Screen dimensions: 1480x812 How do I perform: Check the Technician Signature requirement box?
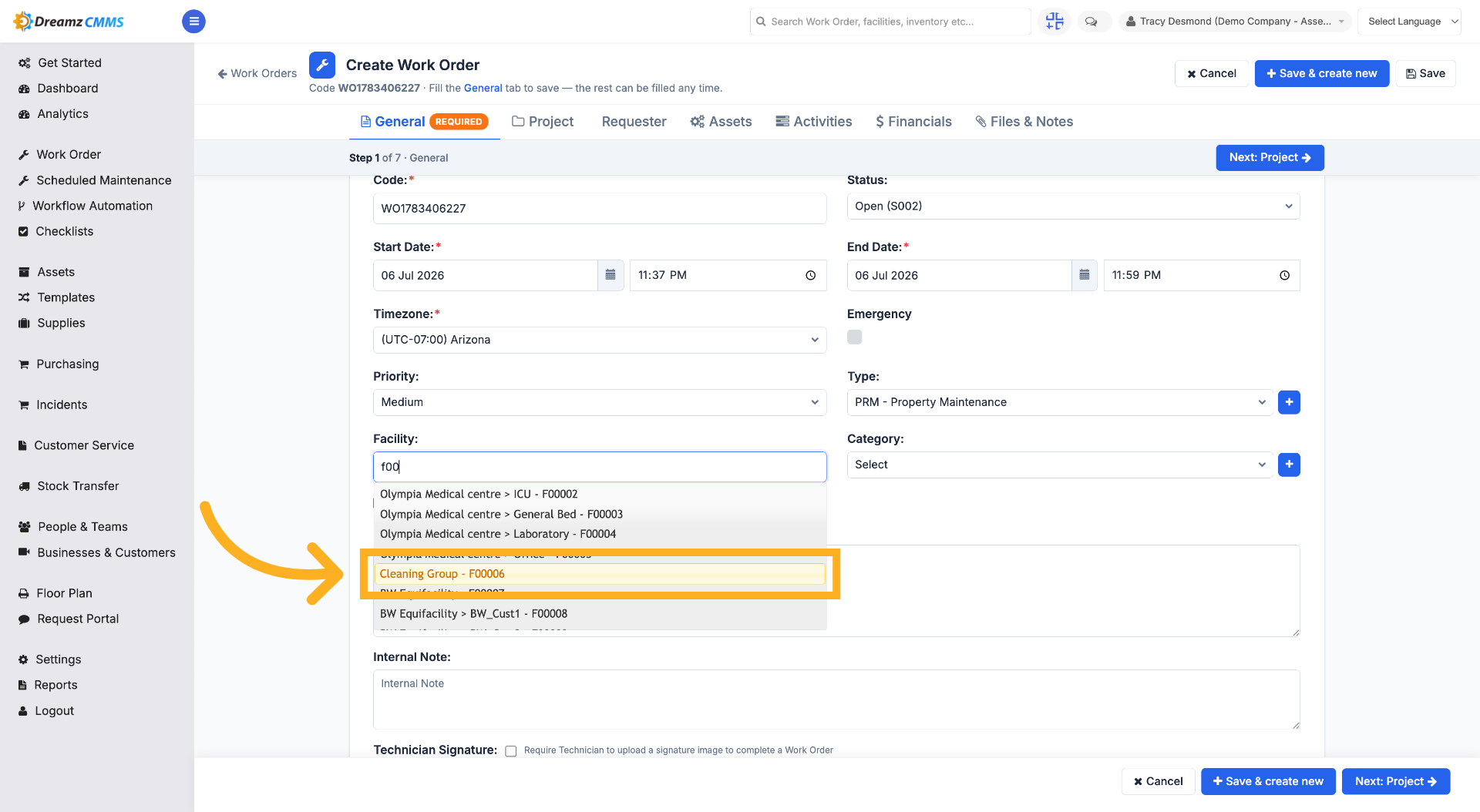coord(511,751)
